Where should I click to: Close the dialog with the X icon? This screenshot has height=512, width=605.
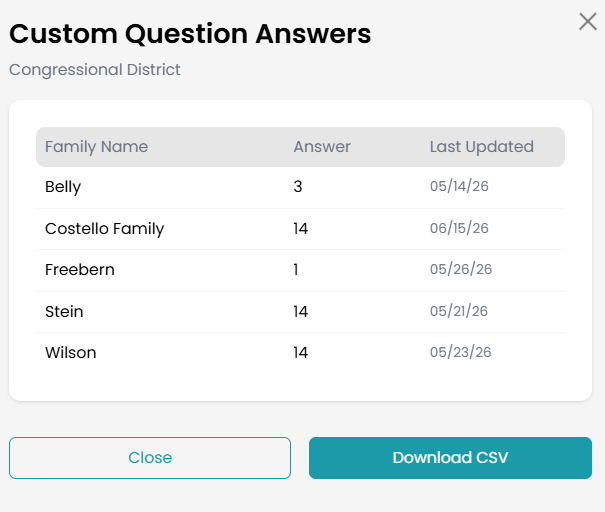(588, 22)
